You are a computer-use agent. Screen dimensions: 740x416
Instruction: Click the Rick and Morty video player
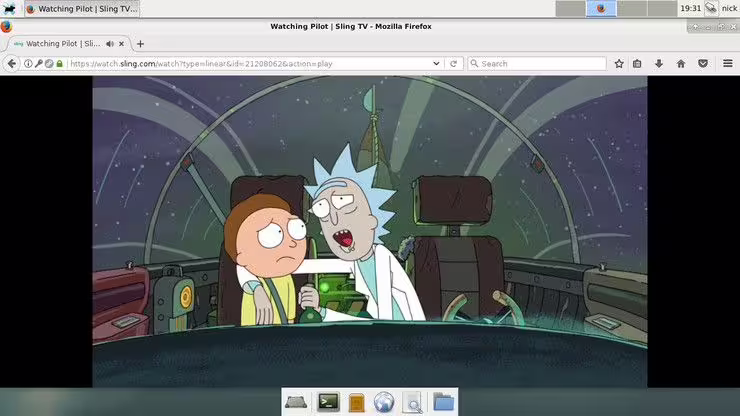pyautogui.click(x=370, y=231)
